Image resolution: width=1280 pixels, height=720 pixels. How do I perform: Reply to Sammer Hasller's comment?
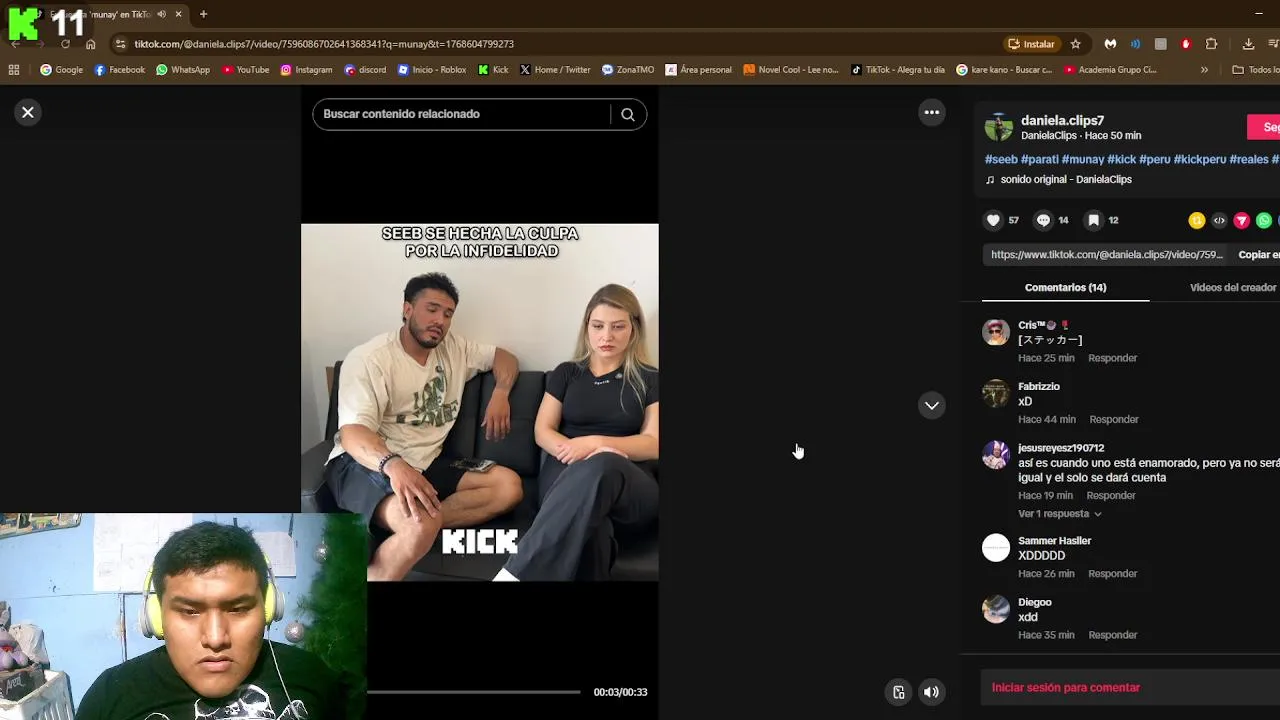1113,574
